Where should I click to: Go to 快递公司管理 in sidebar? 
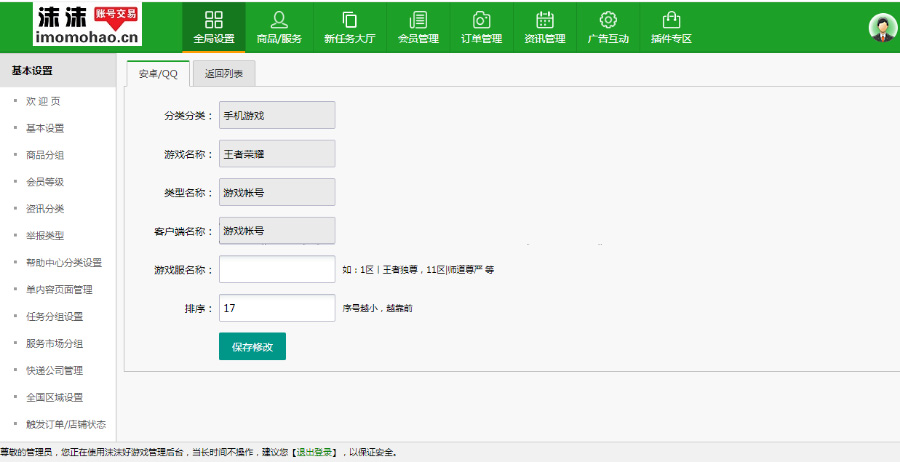click(x=54, y=371)
